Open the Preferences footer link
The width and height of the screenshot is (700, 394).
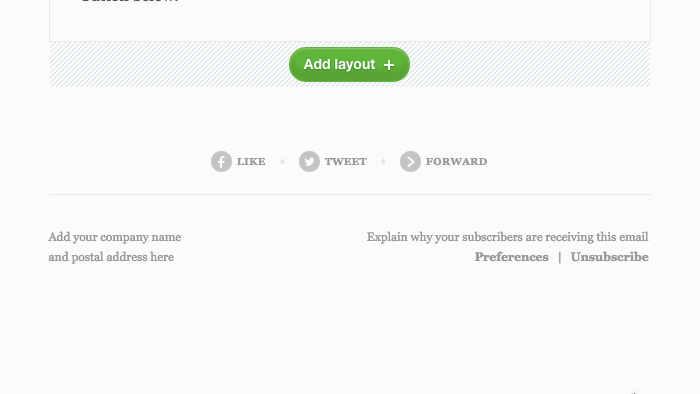511,257
